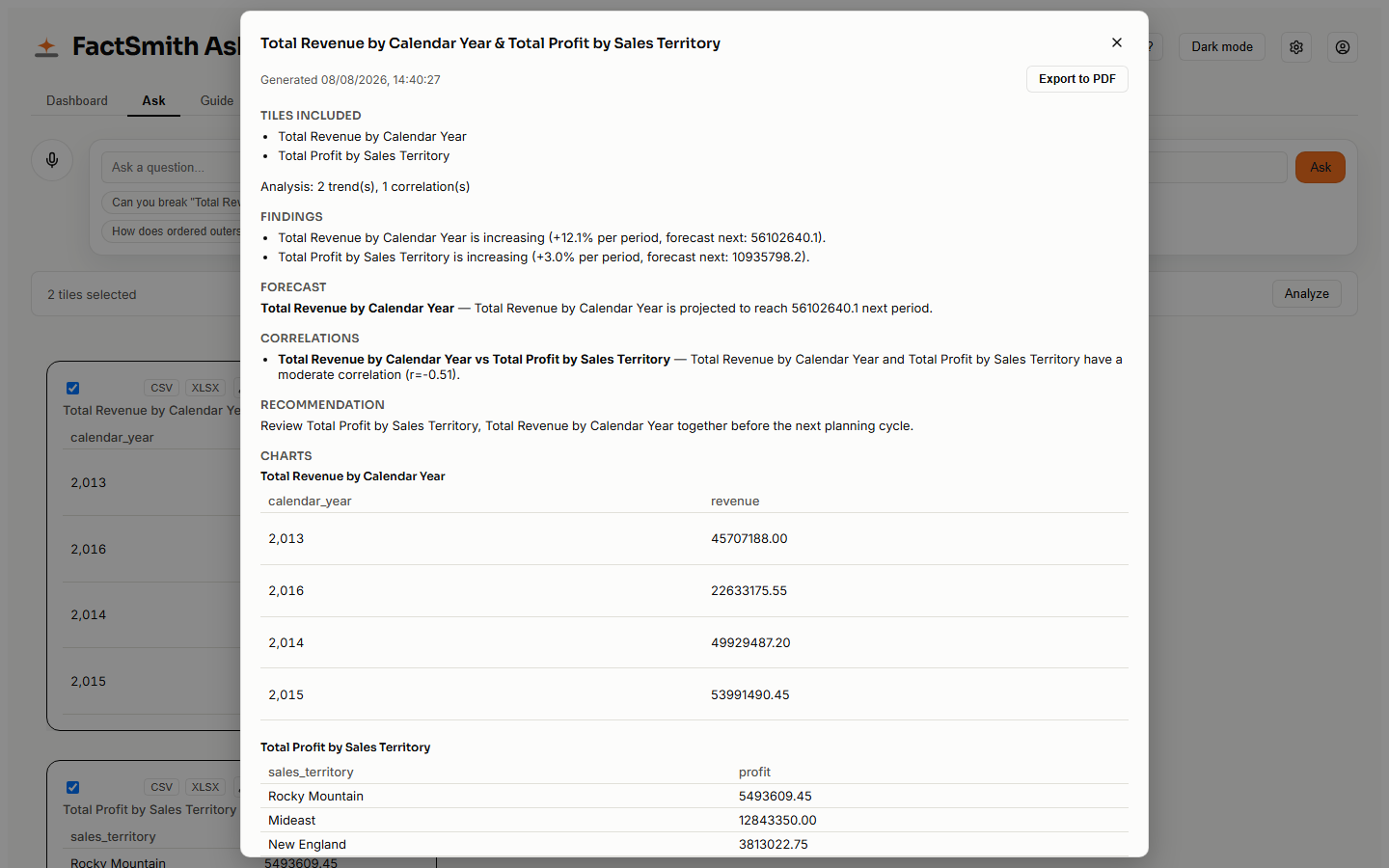Click the Generated 08/08/2026 timestamp
Image resolution: width=1389 pixels, height=868 pixels.
pyautogui.click(x=350, y=80)
